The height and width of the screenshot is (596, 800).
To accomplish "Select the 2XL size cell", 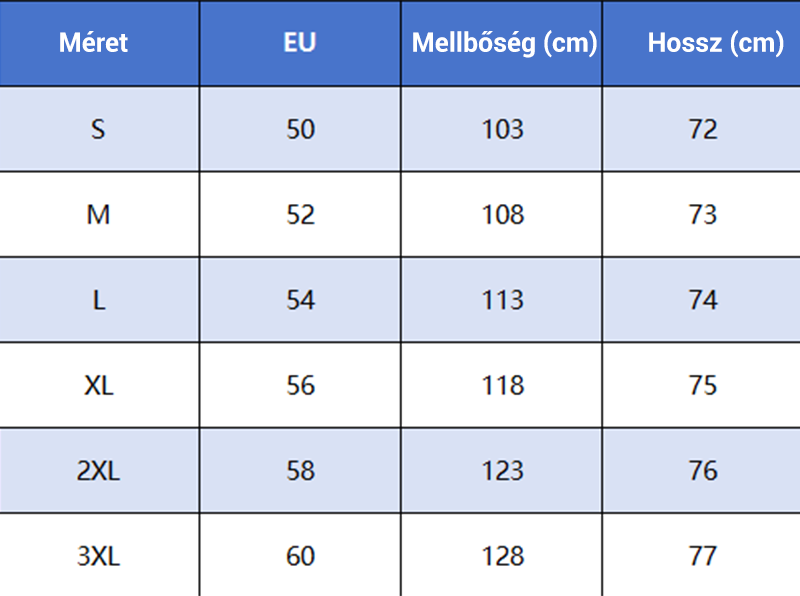I will pos(98,470).
